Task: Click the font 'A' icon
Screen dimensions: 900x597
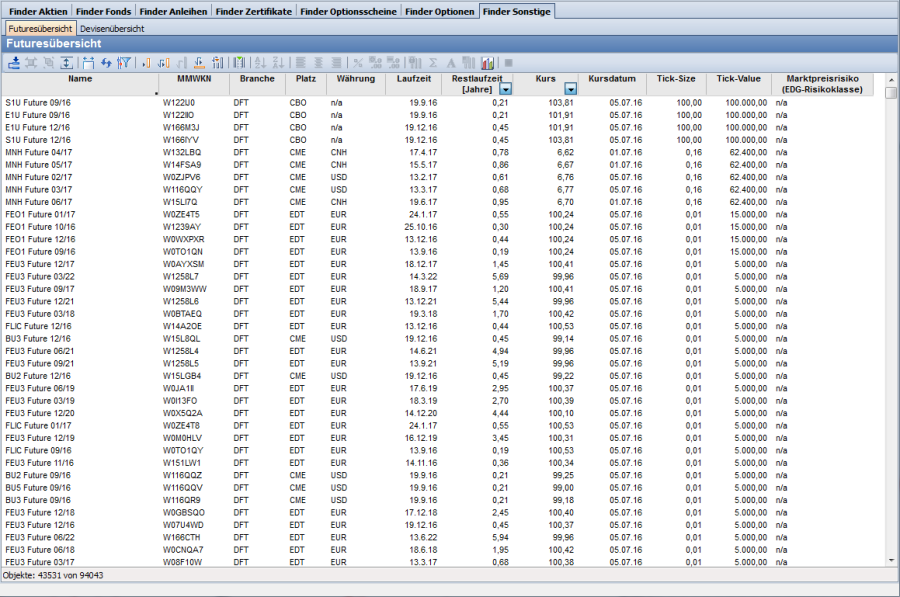Action: (x=450, y=62)
